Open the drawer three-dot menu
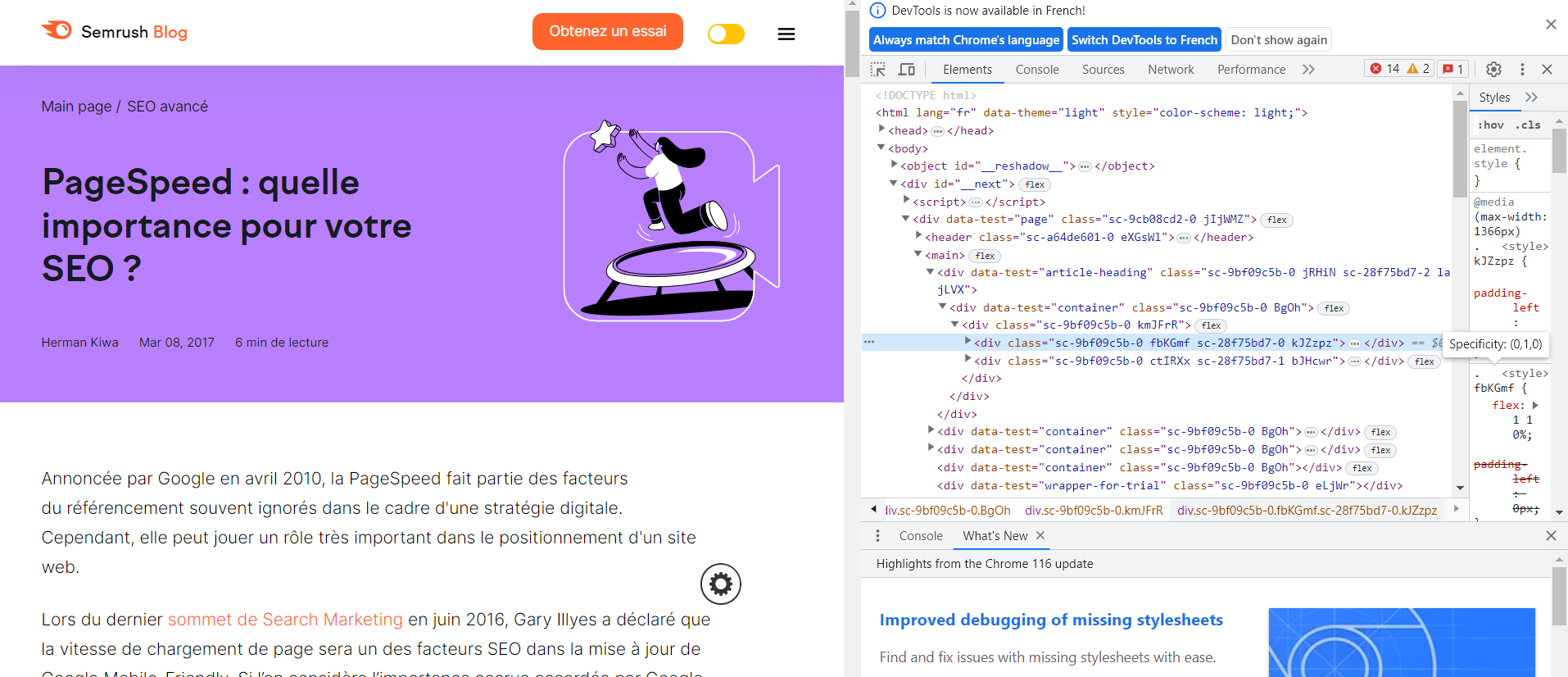The width and height of the screenshot is (1568, 677). coord(877,536)
